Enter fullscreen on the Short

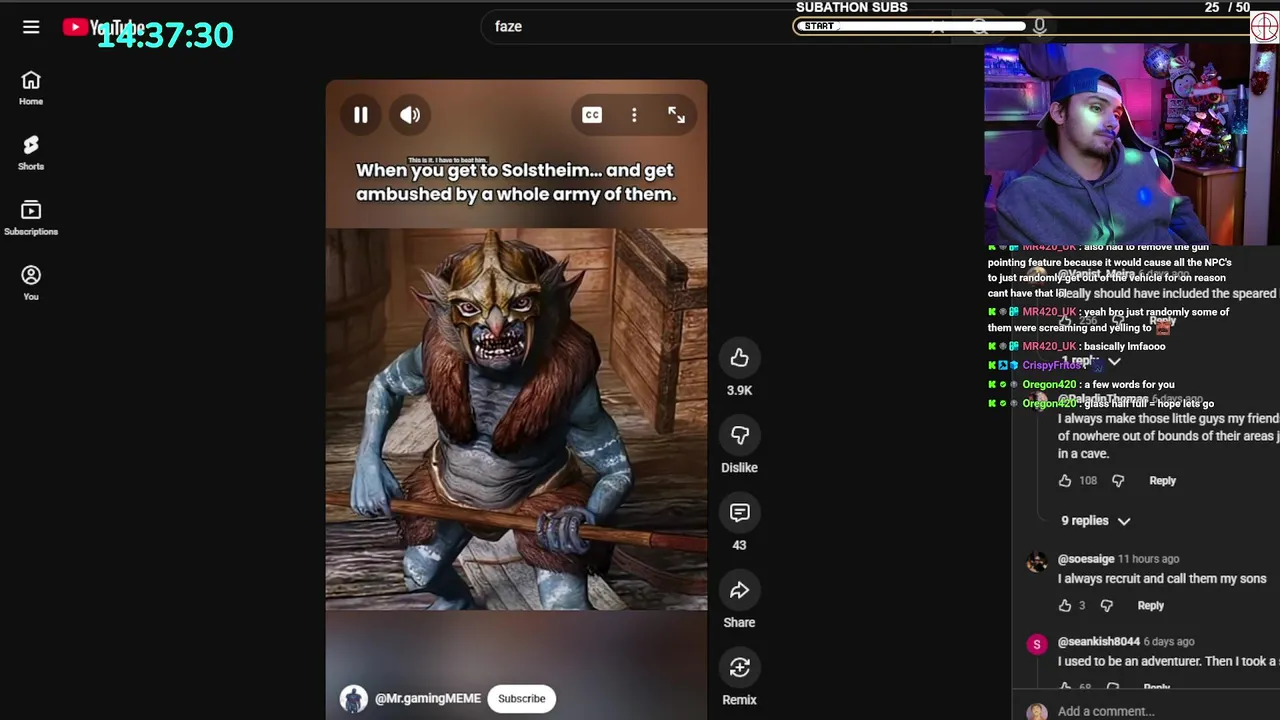(x=677, y=115)
